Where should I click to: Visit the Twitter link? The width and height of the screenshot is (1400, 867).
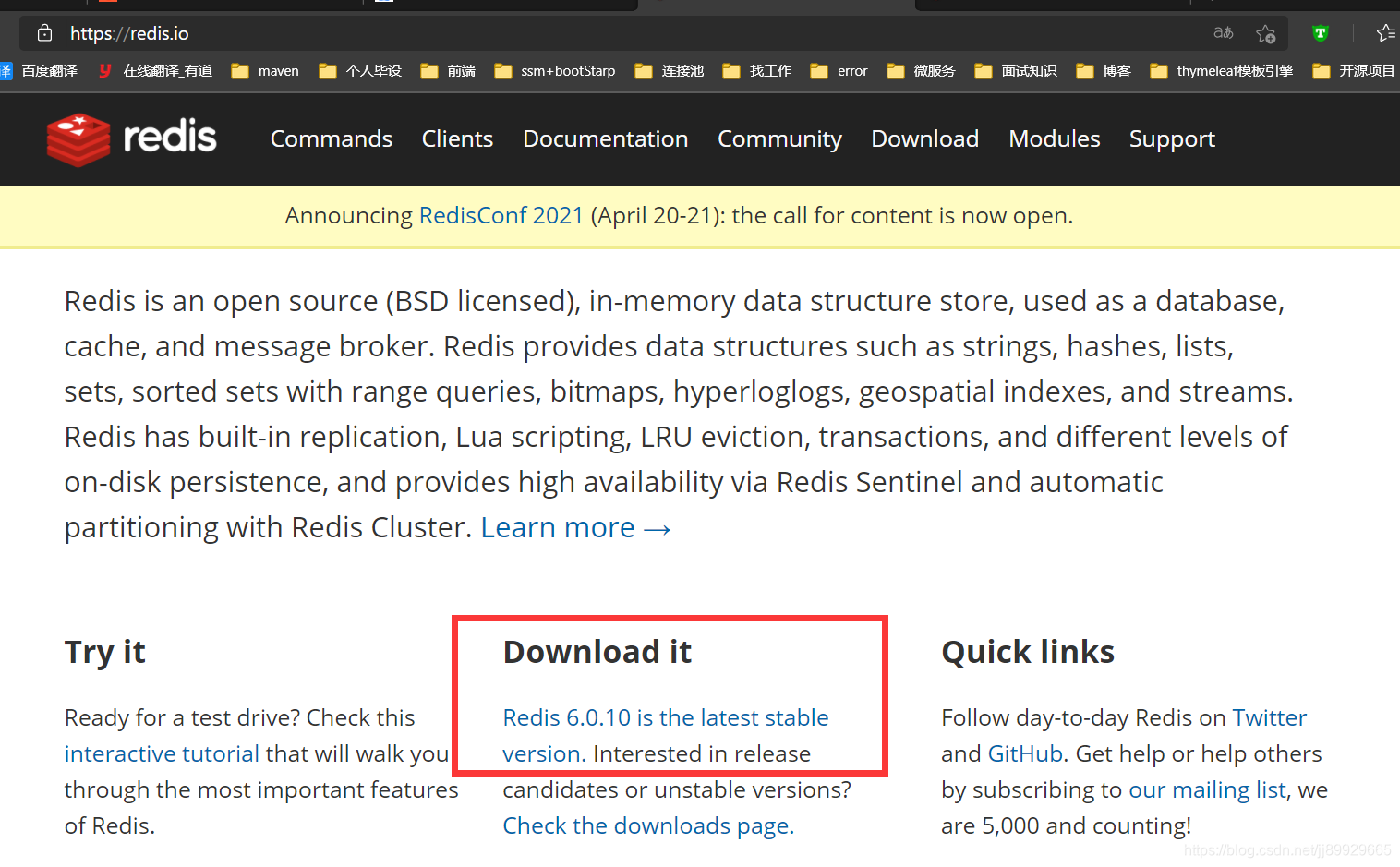tap(1270, 717)
